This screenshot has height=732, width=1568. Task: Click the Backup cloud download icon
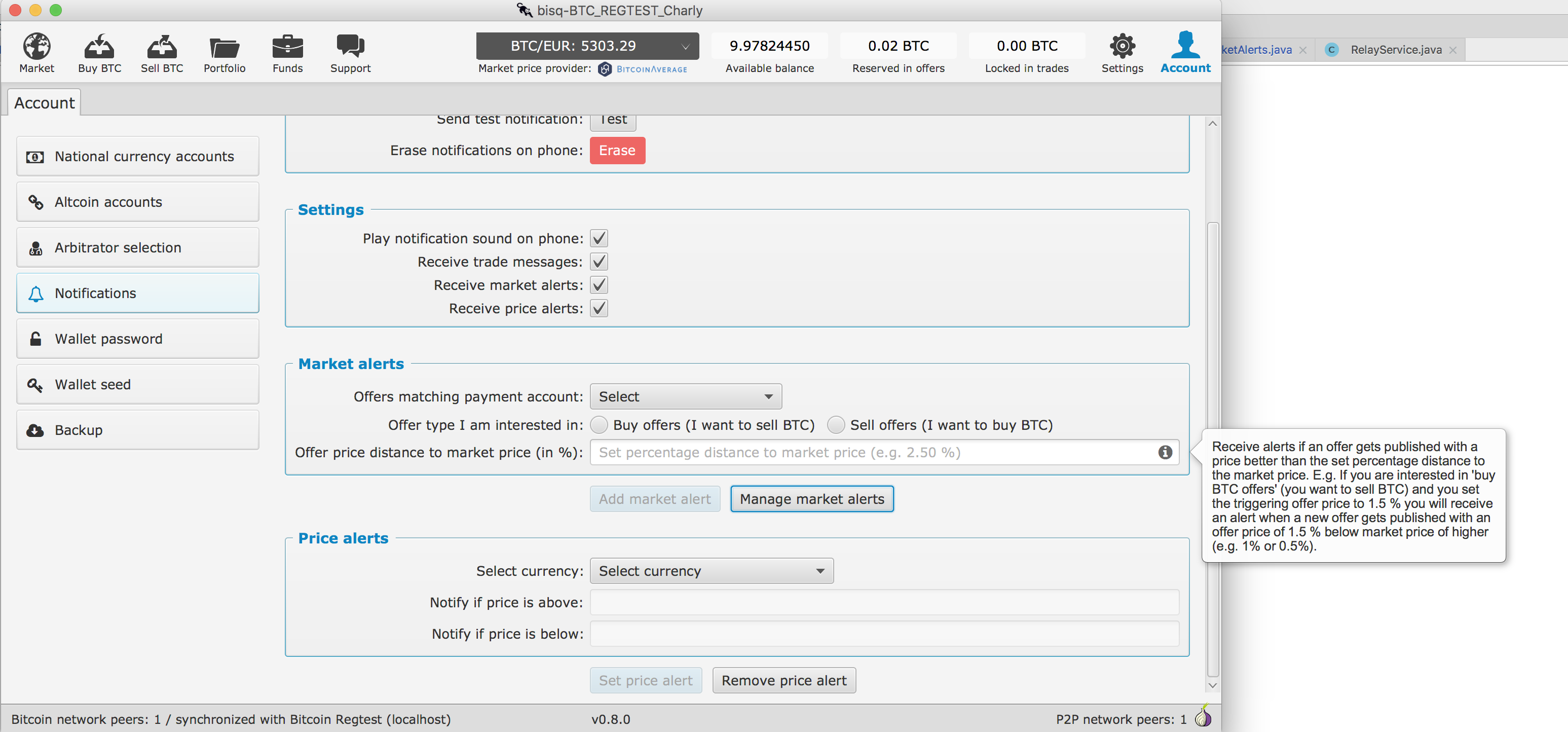click(35, 430)
